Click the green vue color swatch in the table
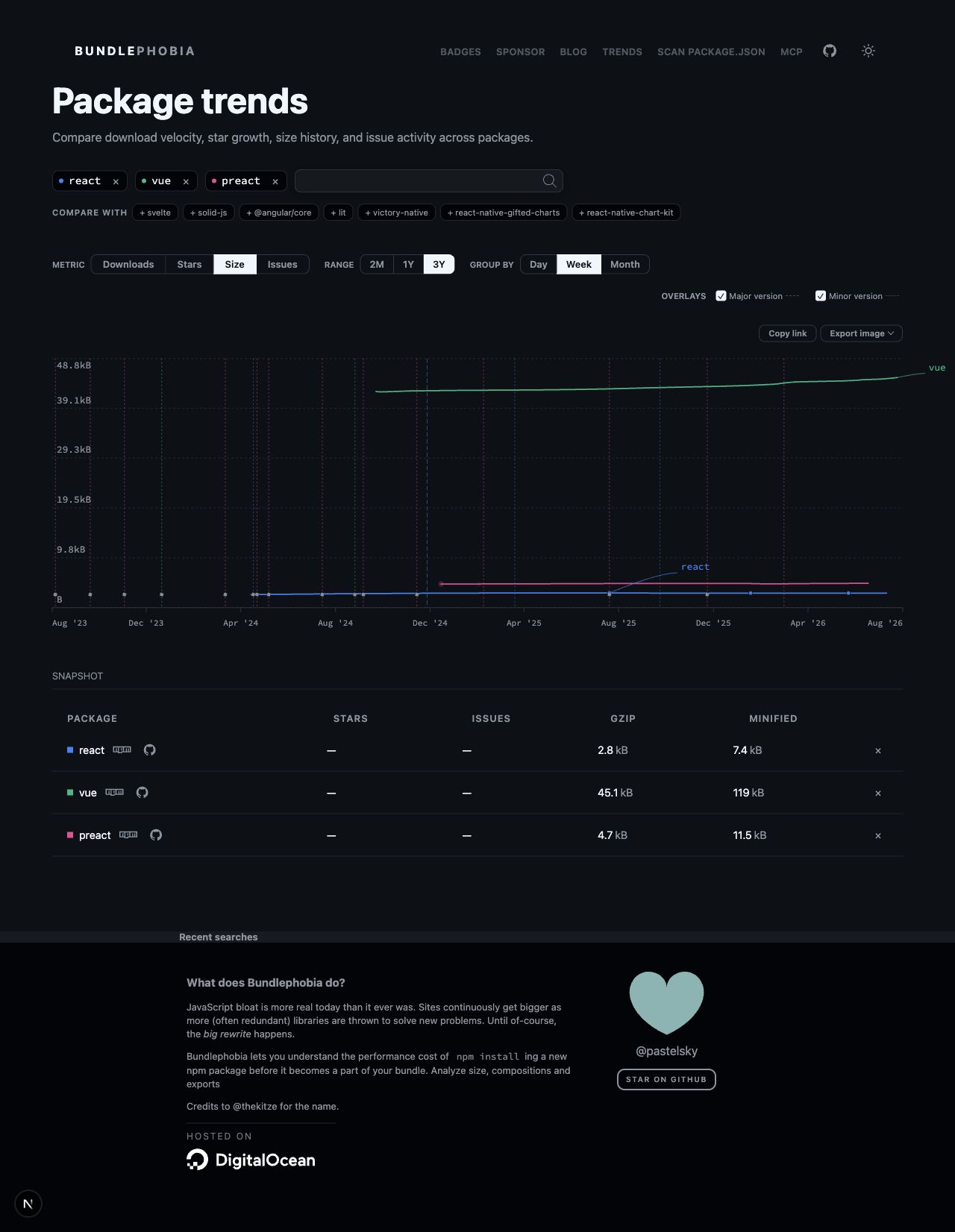This screenshot has width=955, height=1232. pos(70,793)
